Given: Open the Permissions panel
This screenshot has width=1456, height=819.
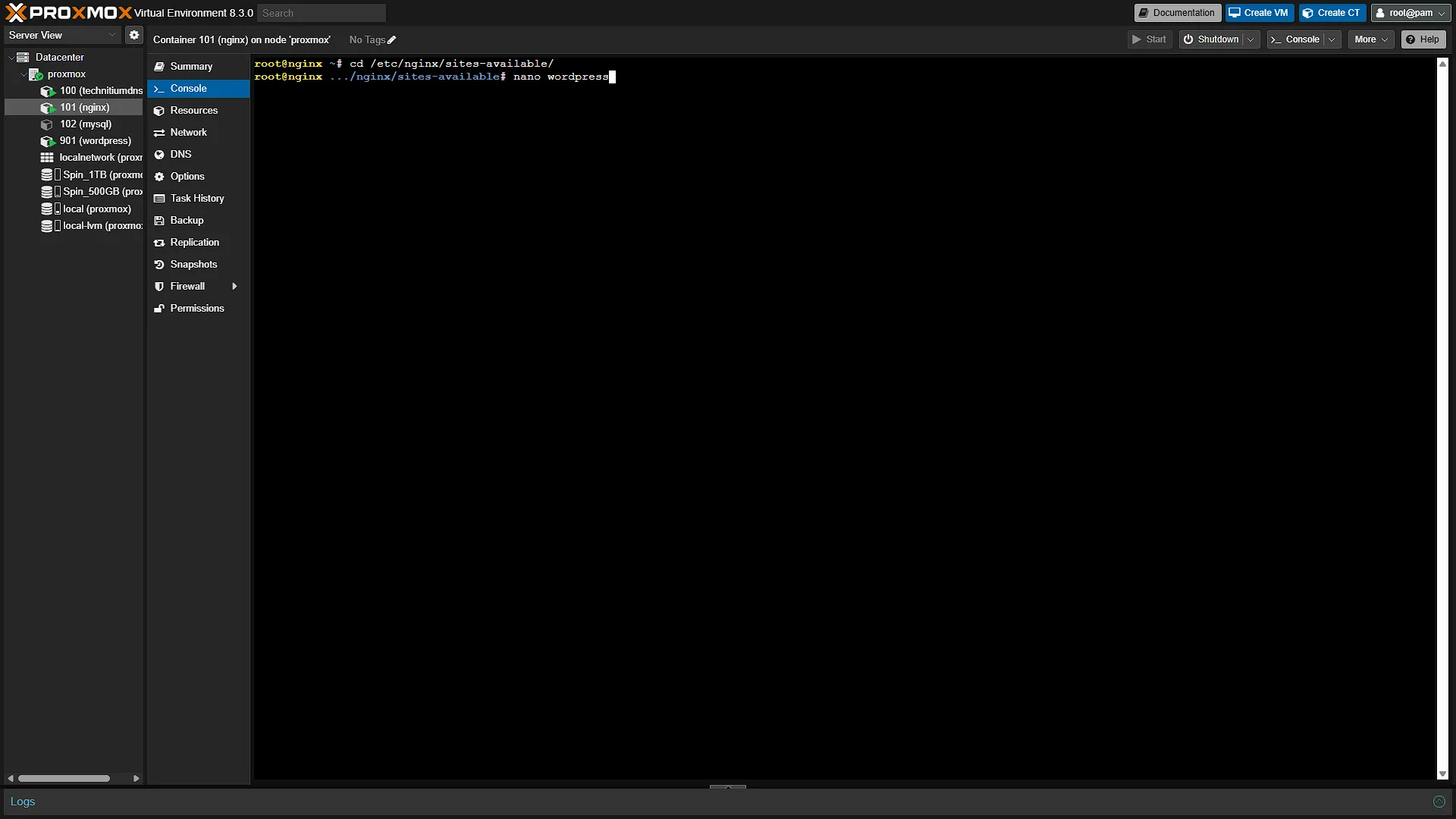Looking at the screenshot, I should [x=198, y=309].
